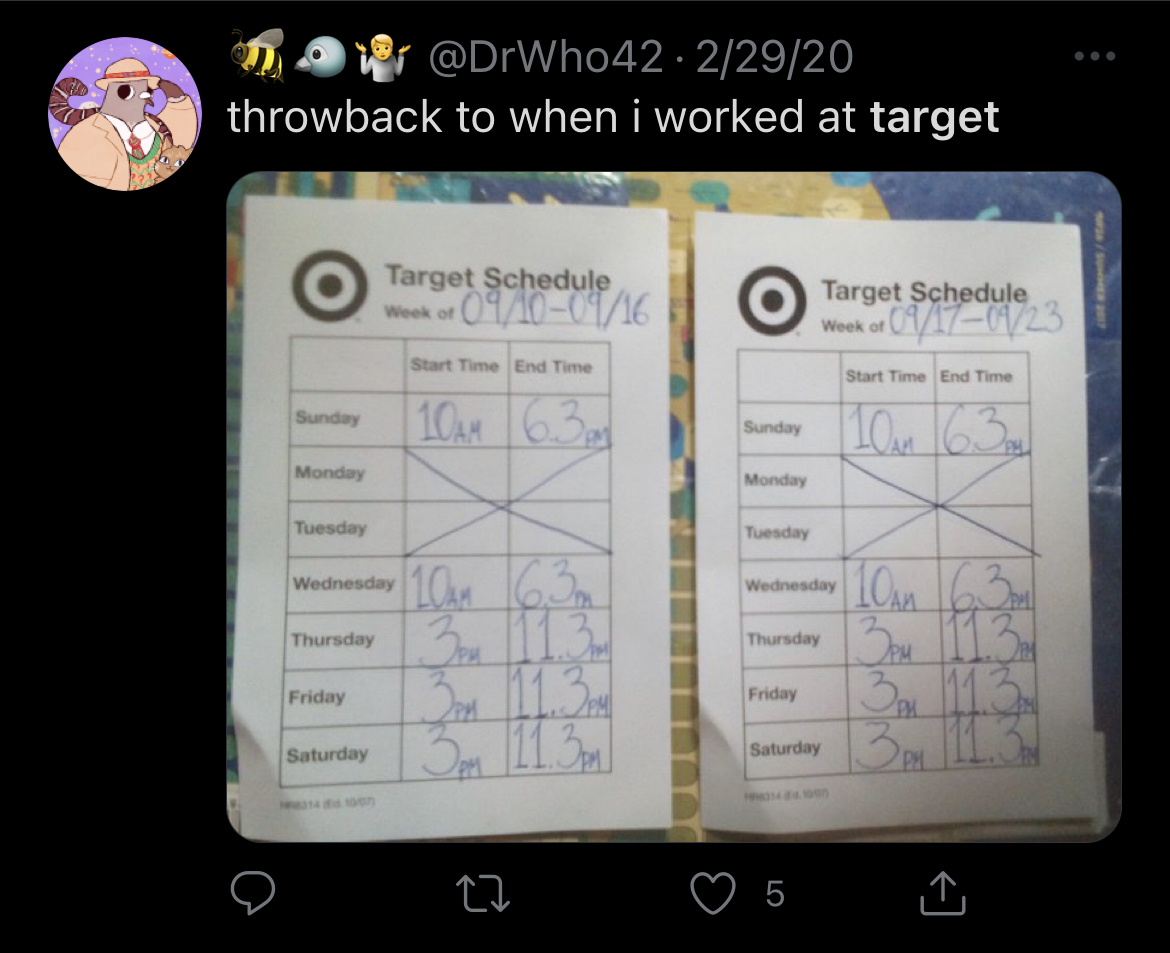Click the left sheet's Saturday row
This screenshot has width=1170, height=953.
pyautogui.click(x=445, y=754)
